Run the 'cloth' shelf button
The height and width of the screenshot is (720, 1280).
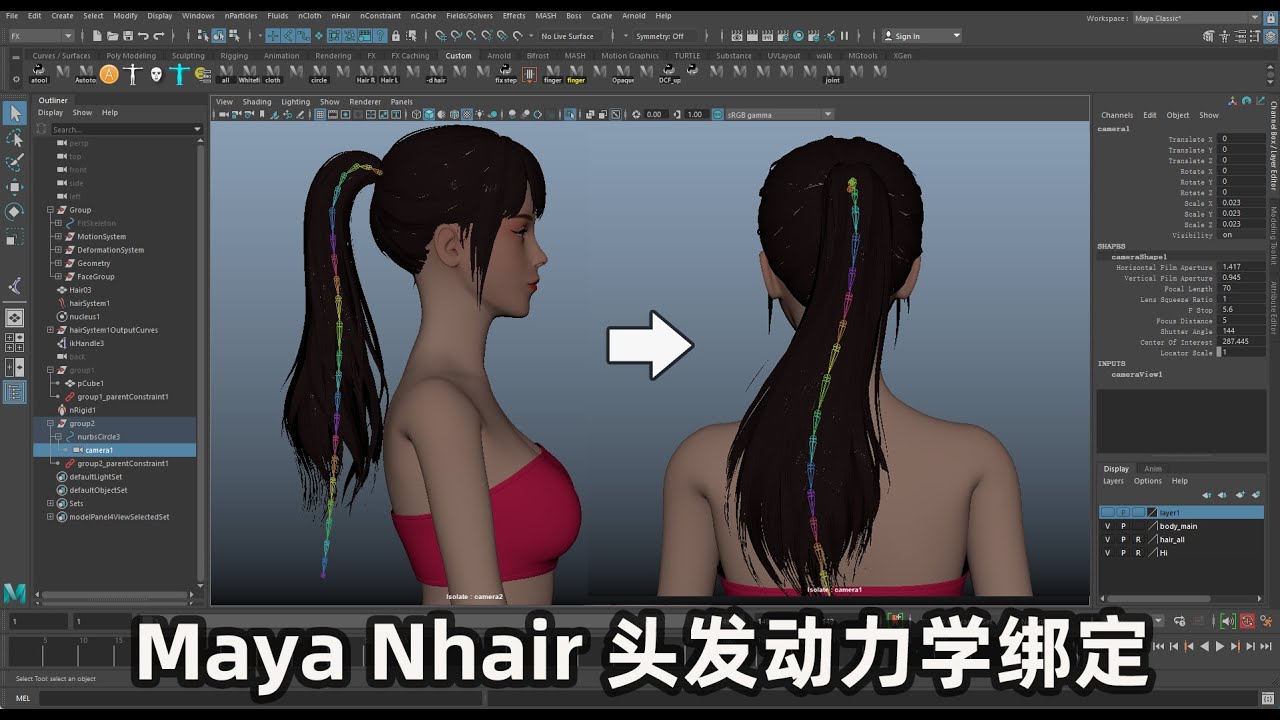pyautogui.click(x=272, y=73)
